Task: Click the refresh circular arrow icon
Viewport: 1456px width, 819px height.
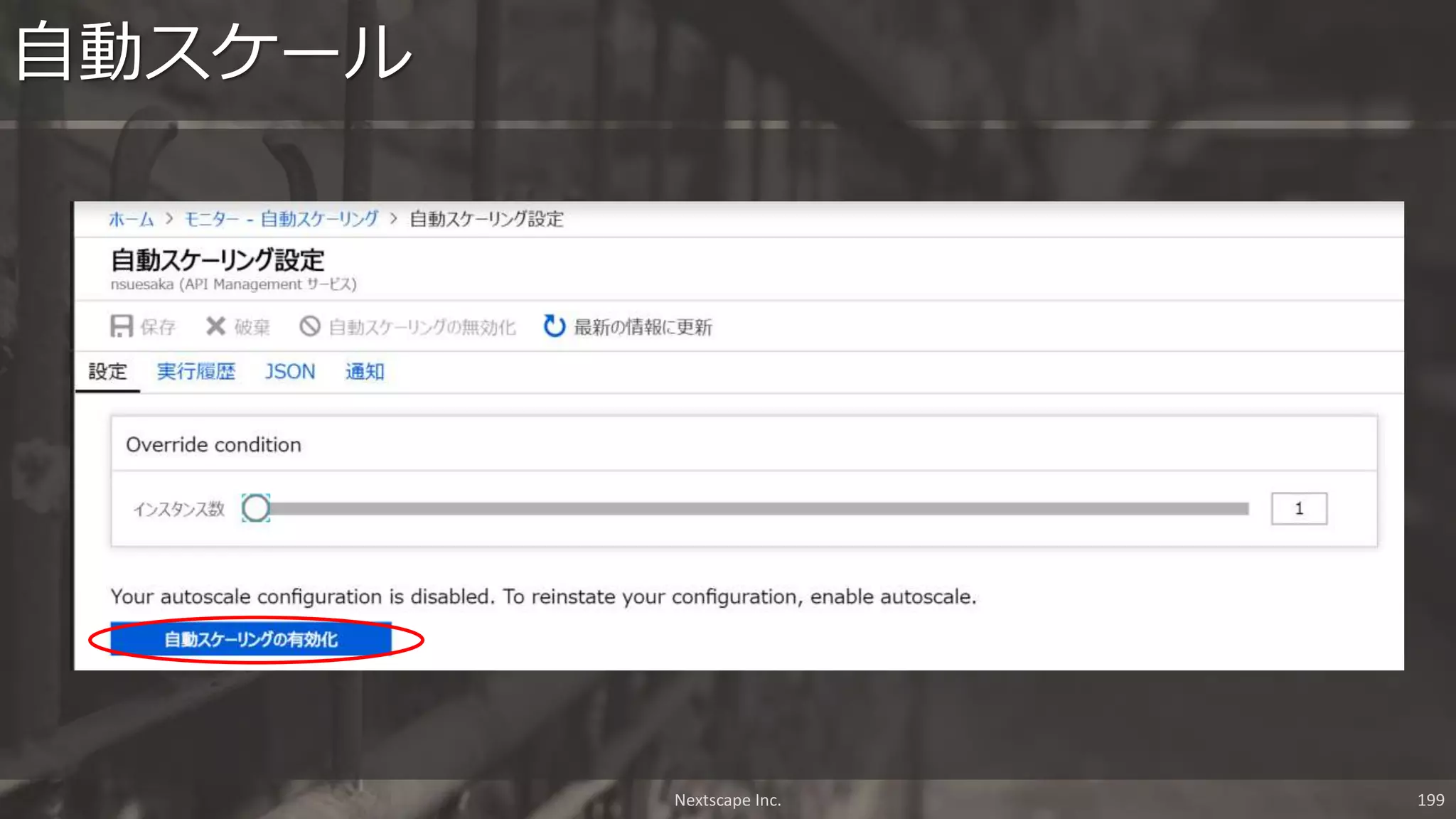Action: 554,326
